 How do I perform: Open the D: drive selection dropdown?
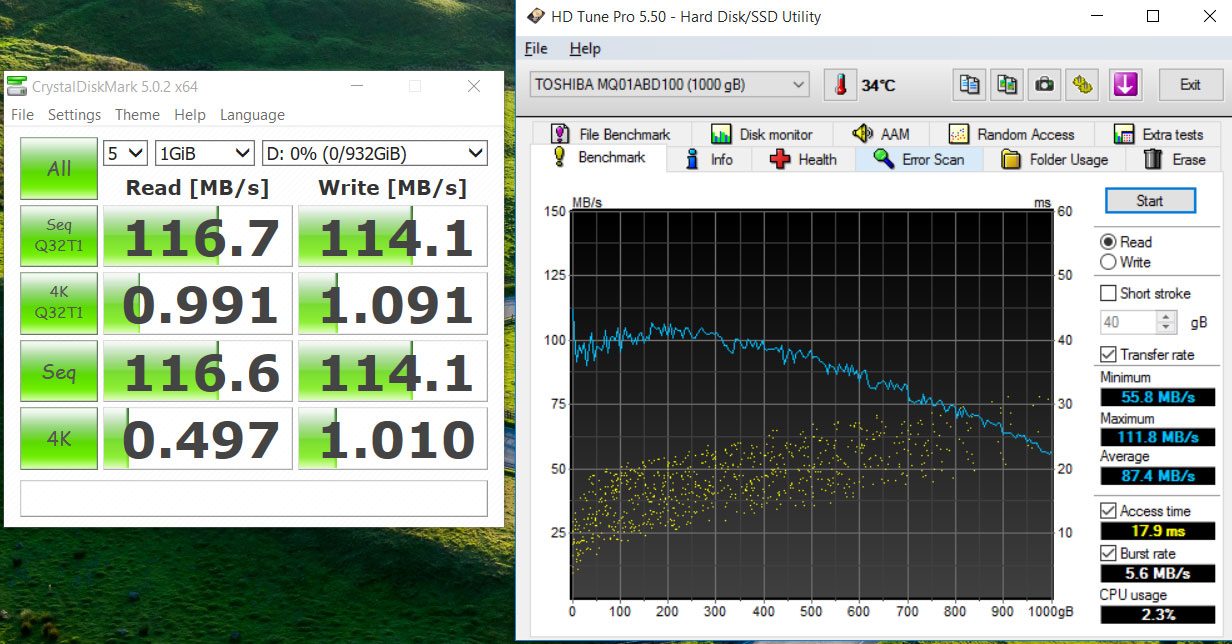tap(375, 153)
